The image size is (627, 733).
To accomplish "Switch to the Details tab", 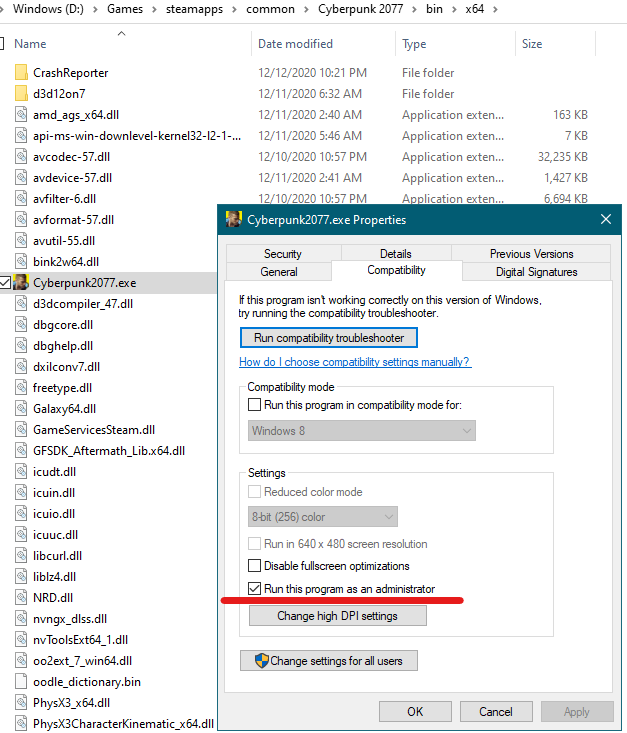I will point(396,253).
